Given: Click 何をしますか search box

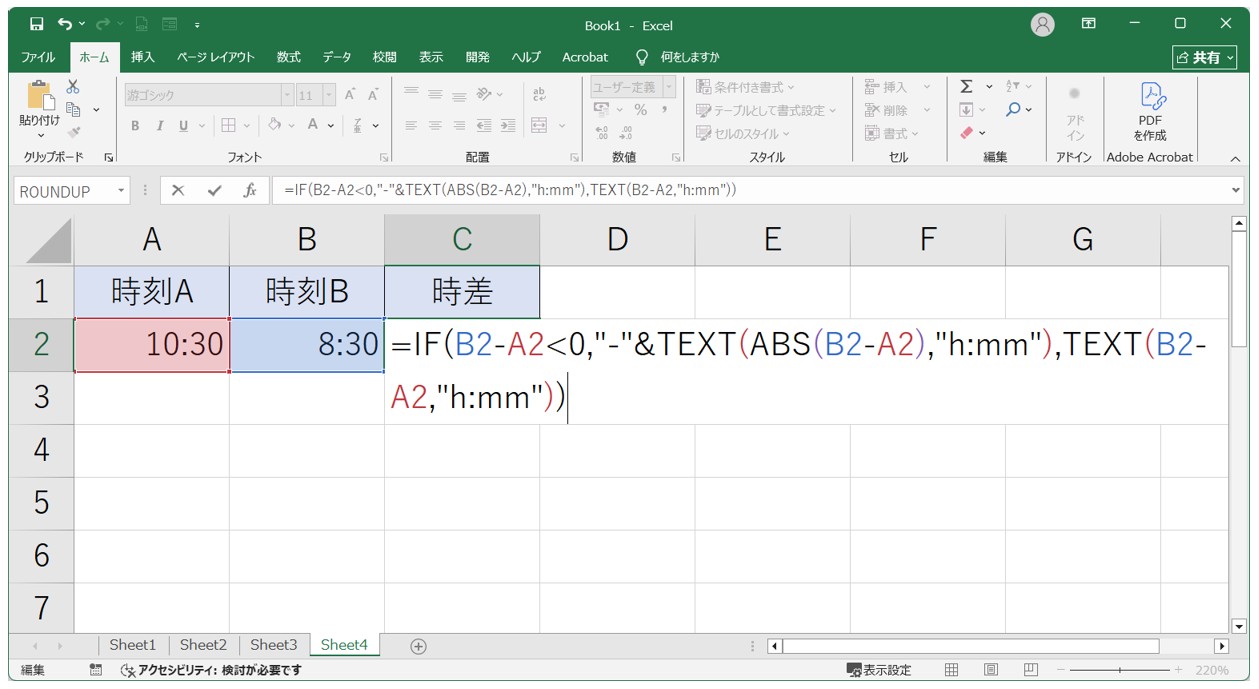Looking at the screenshot, I should 690,57.
